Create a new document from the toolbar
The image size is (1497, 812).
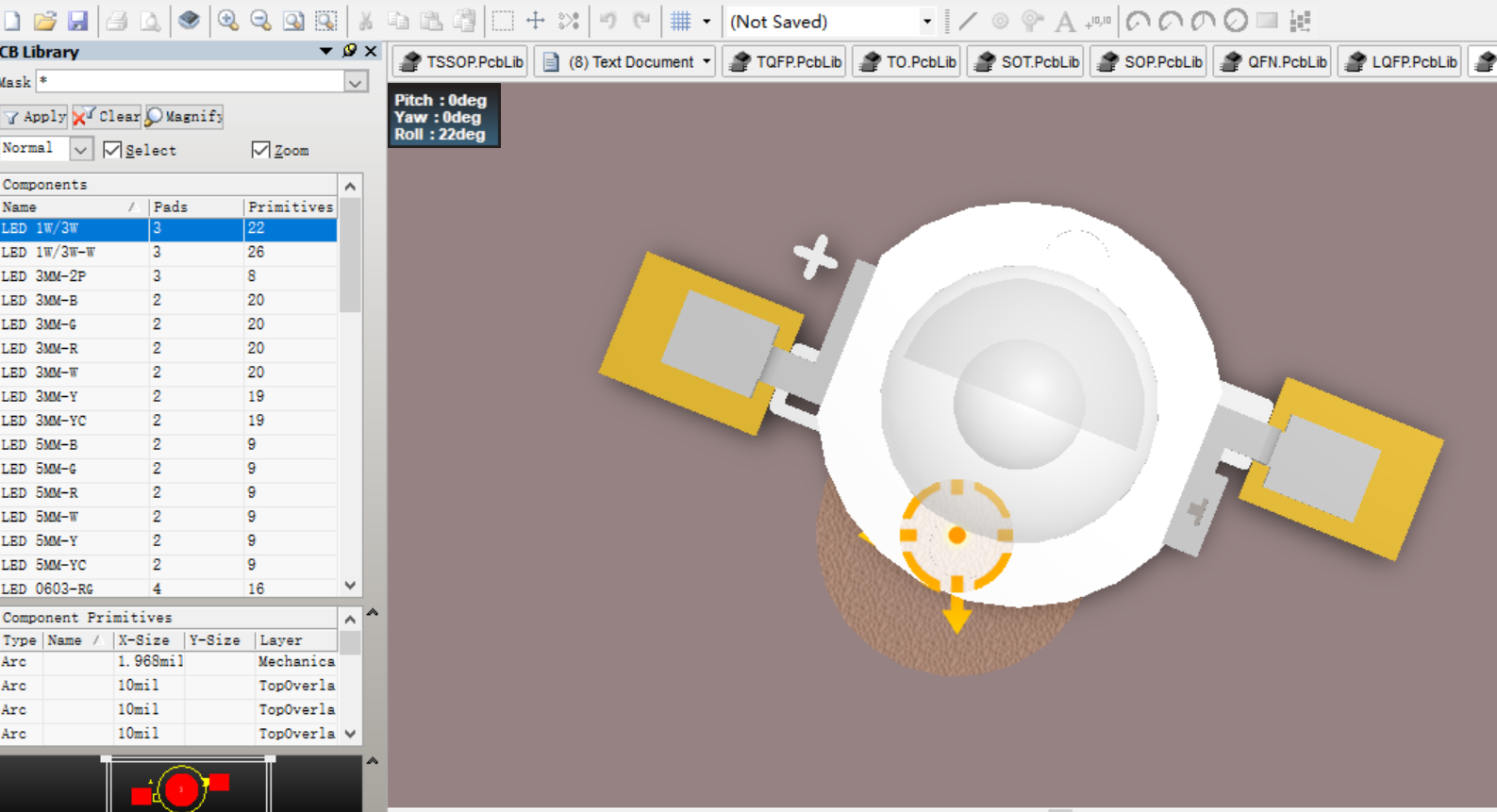tap(12, 20)
